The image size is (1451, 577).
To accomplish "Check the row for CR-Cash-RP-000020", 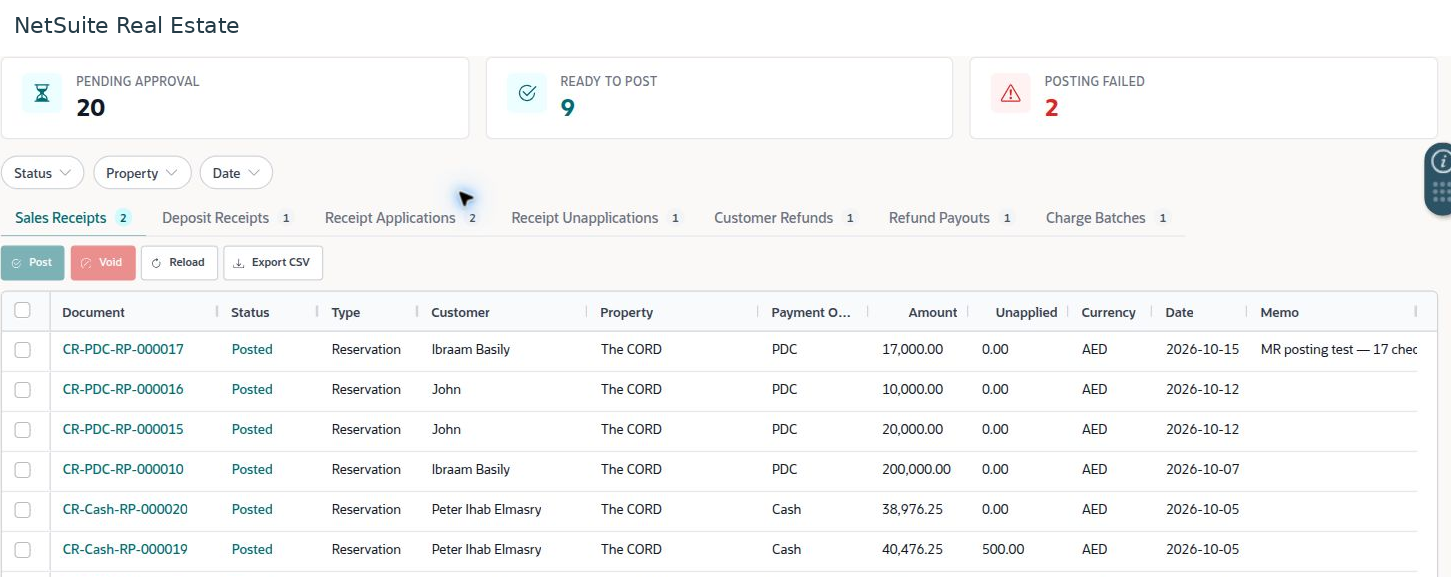I will tap(22, 510).
